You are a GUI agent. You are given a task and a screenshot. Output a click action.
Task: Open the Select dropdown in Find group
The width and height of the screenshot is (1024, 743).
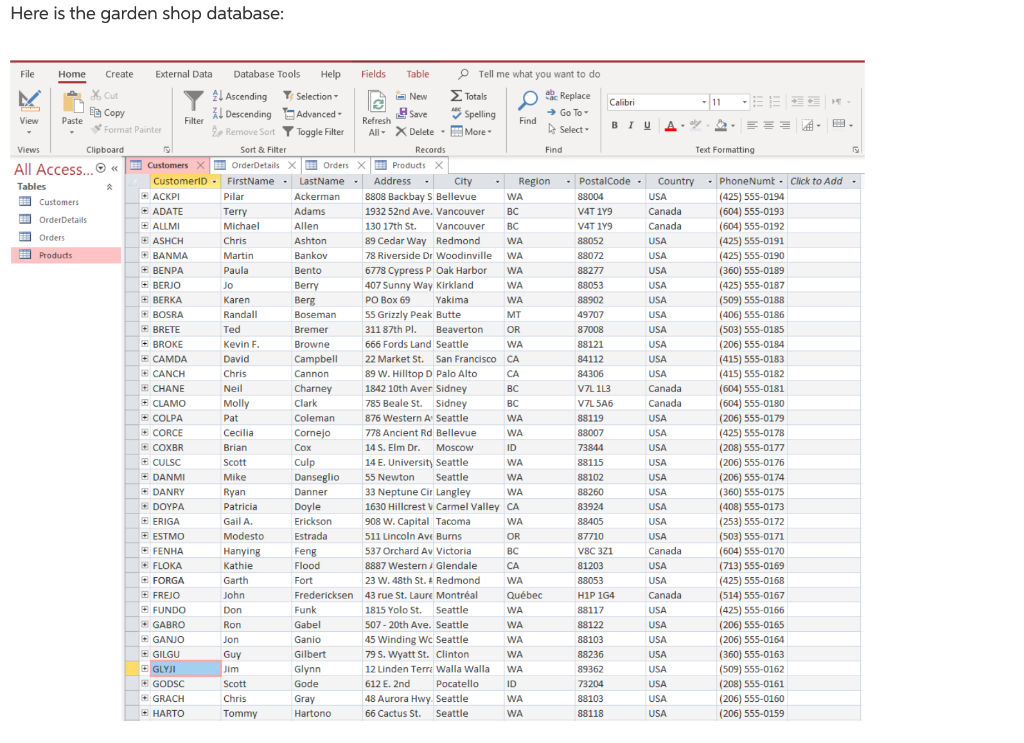(568, 129)
